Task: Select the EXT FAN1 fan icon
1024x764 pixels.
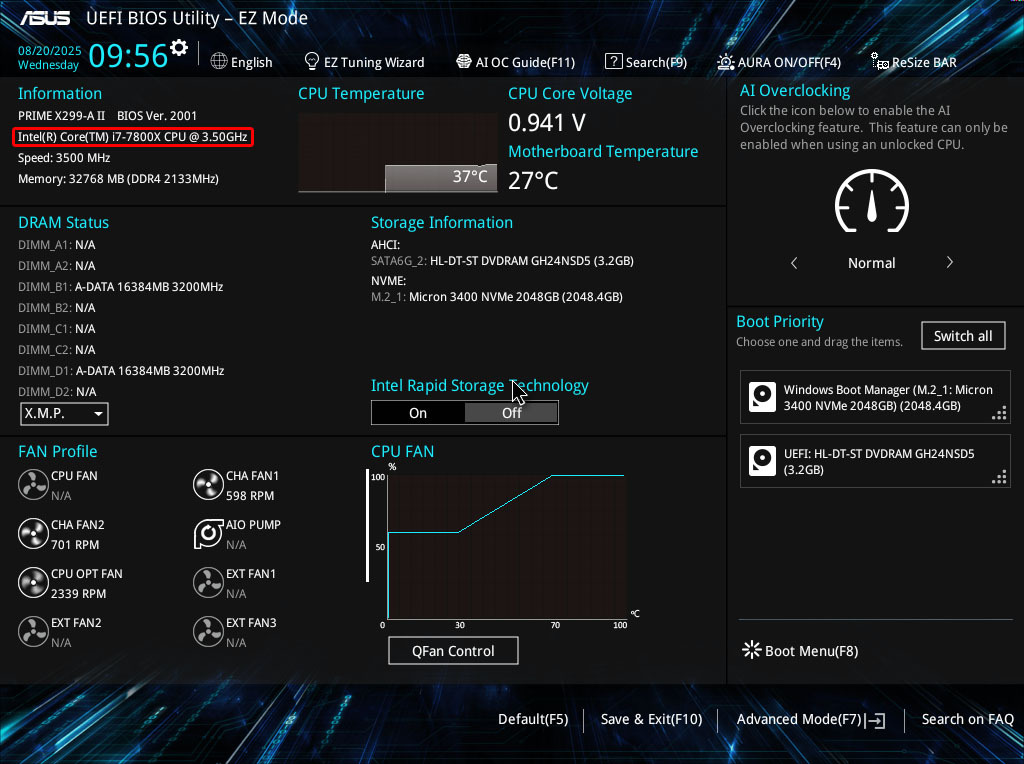Action: (x=208, y=583)
